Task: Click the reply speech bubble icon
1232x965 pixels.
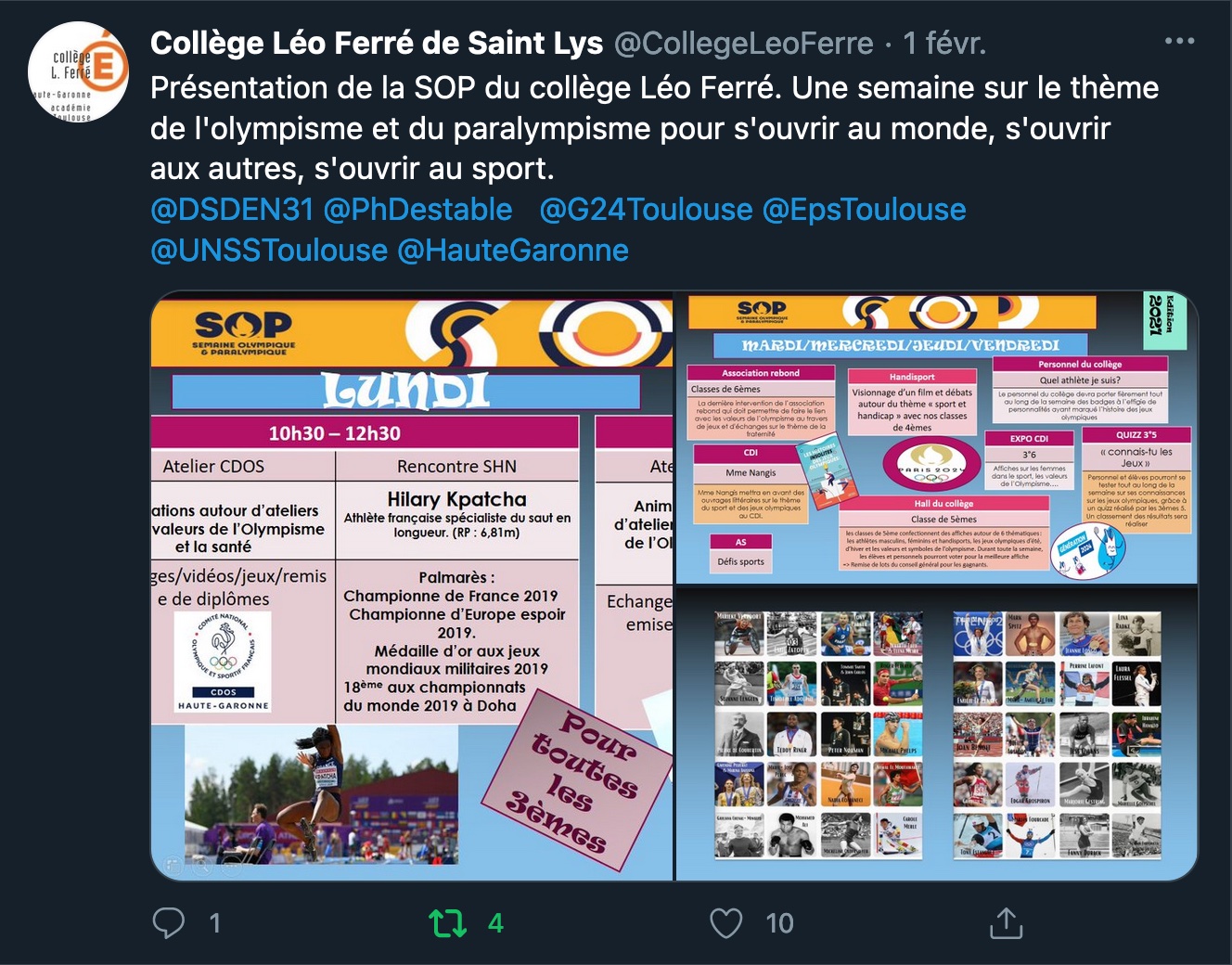Action: pos(169,922)
